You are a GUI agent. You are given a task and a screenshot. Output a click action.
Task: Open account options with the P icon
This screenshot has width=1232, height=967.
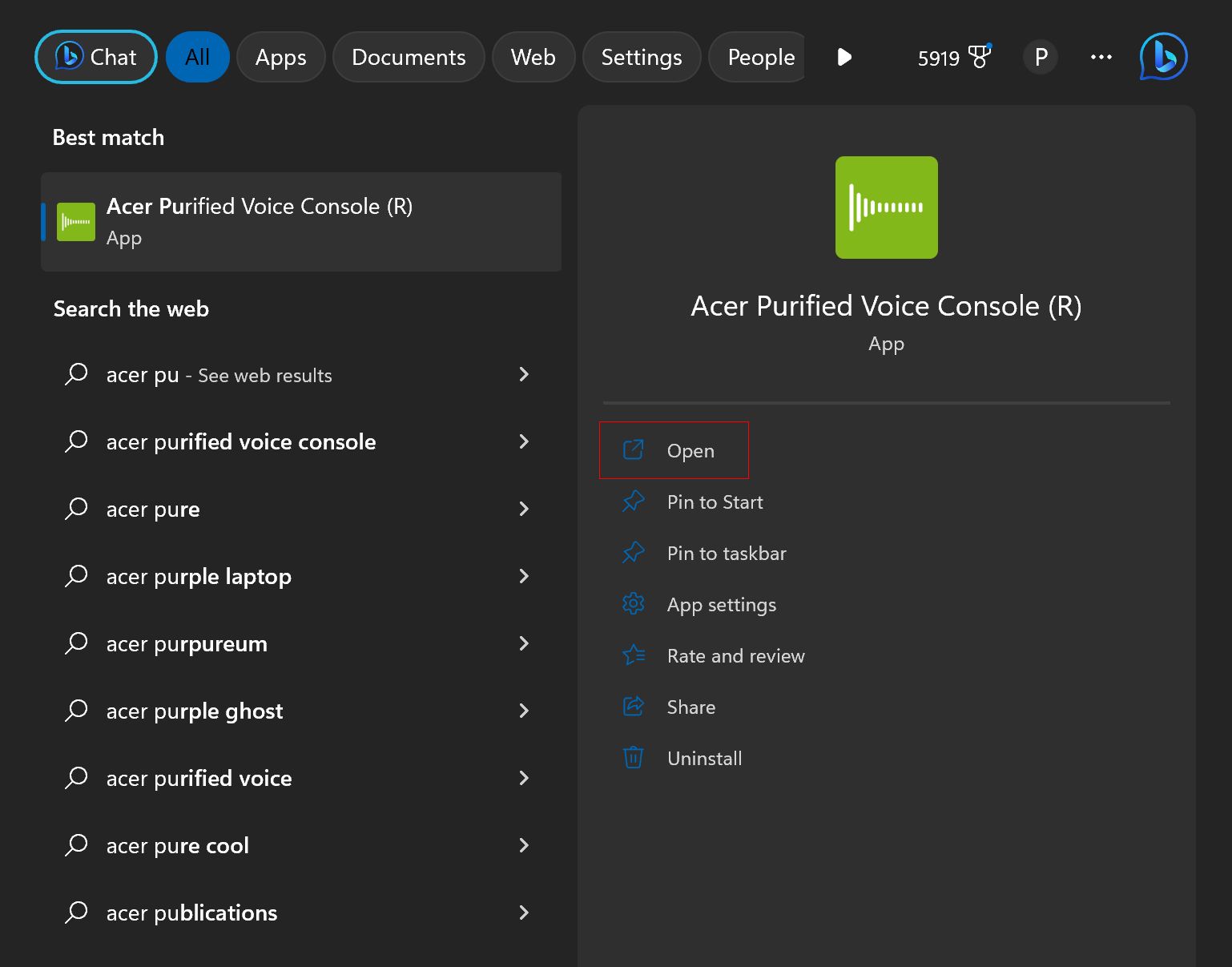pos(1040,57)
